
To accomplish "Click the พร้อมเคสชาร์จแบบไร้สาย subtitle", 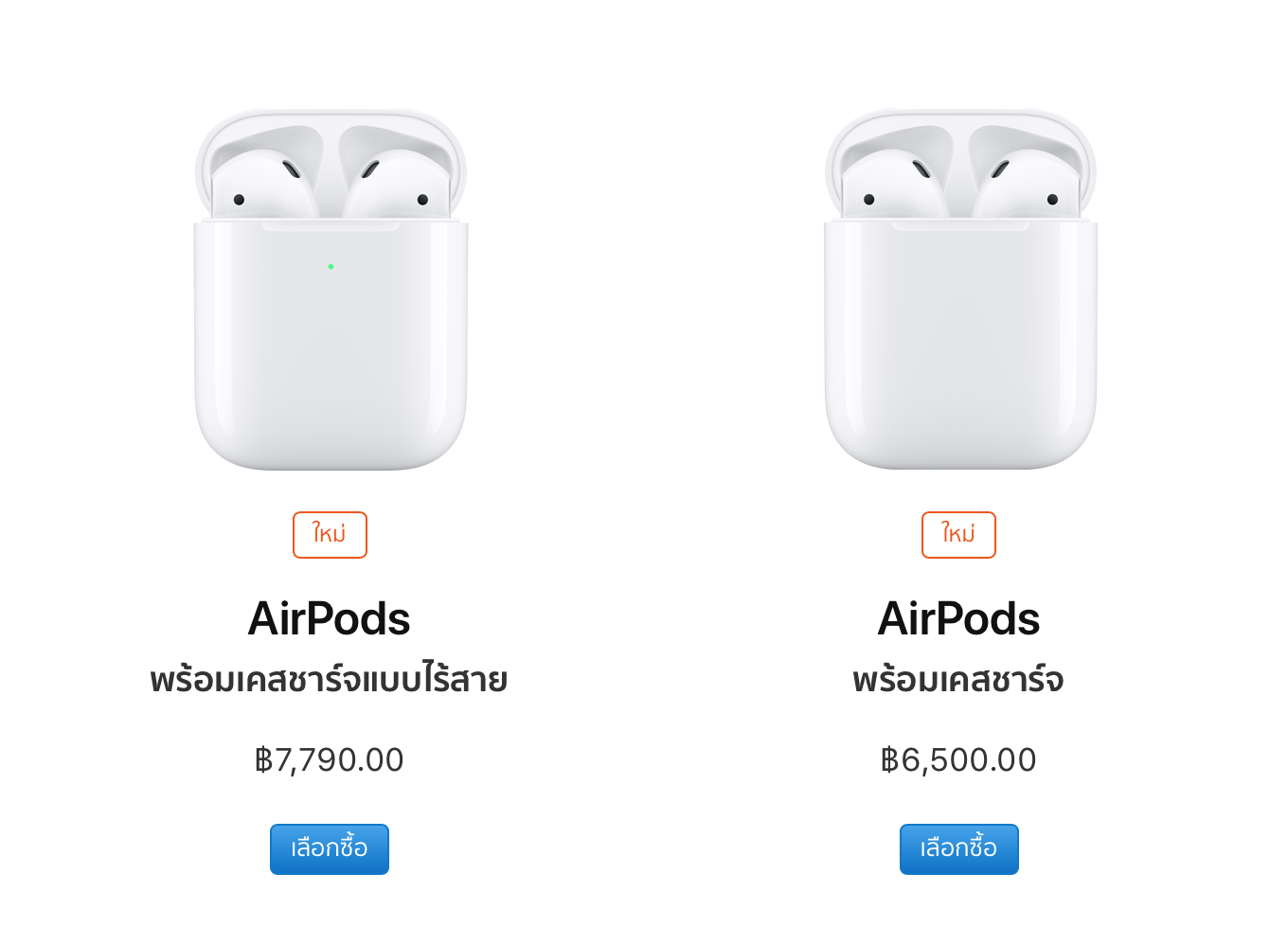I will [329, 680].
